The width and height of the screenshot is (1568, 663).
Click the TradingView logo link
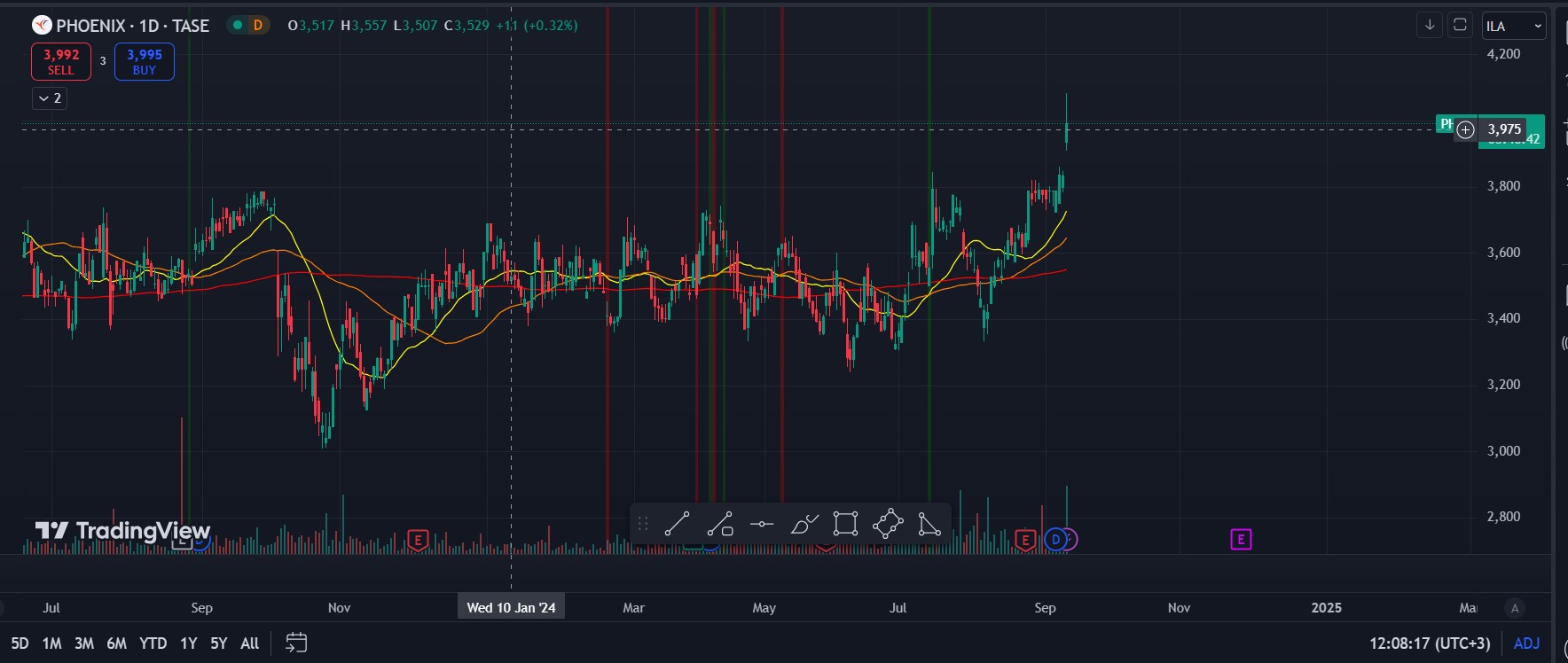coord(122,530)
